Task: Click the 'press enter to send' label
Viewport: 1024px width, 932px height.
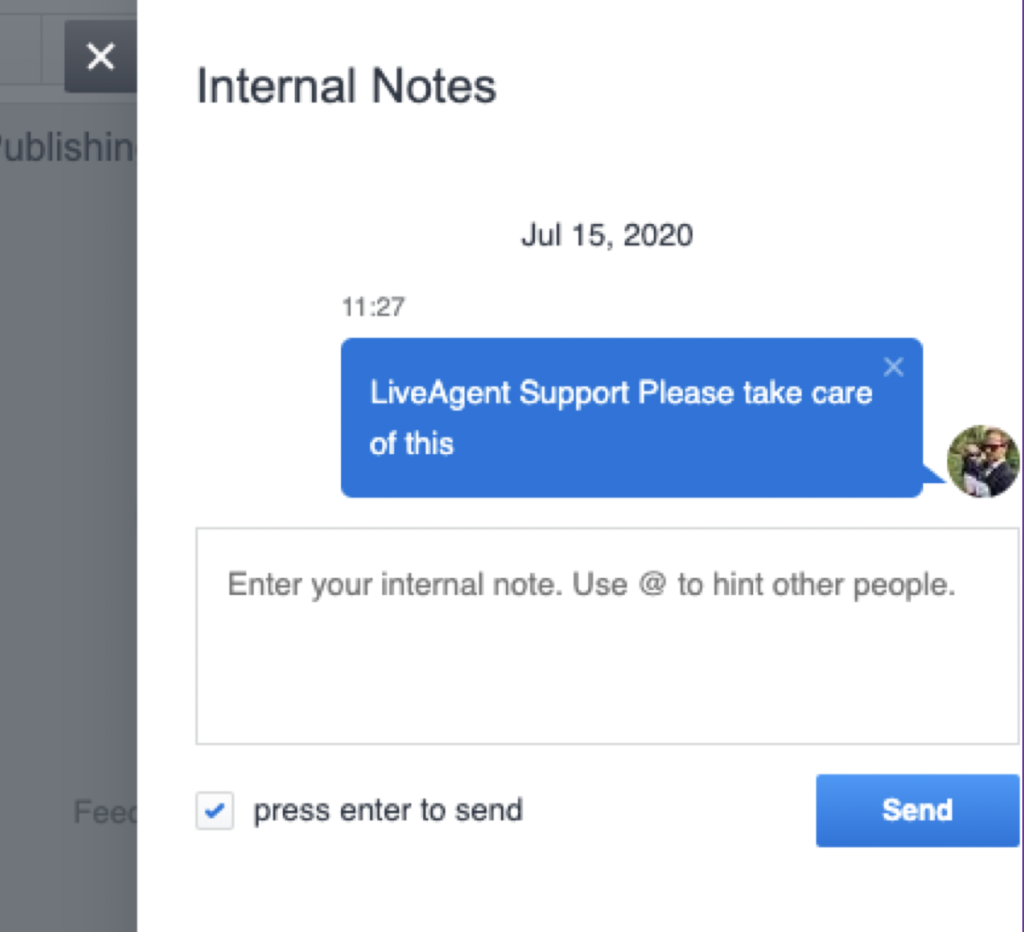Action: [x=387, y=810]
